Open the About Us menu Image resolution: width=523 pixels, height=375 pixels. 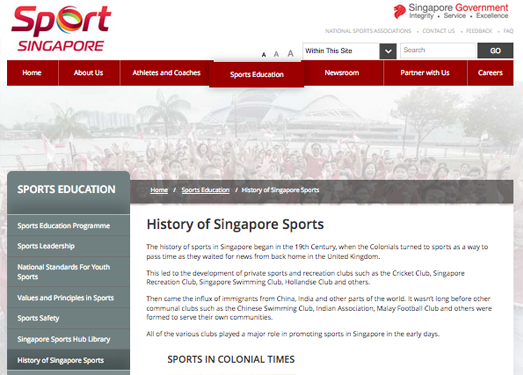point(89,73)
